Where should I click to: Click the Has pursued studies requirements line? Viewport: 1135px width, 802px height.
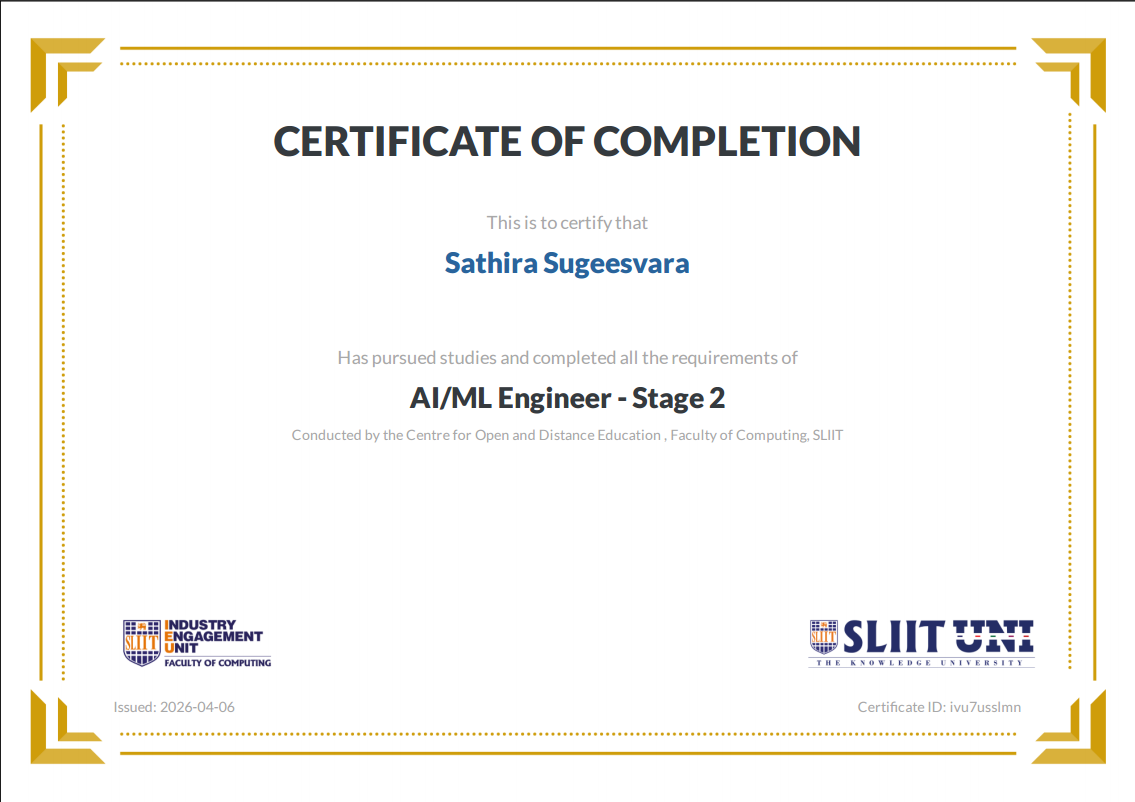(x=566, y=357)
